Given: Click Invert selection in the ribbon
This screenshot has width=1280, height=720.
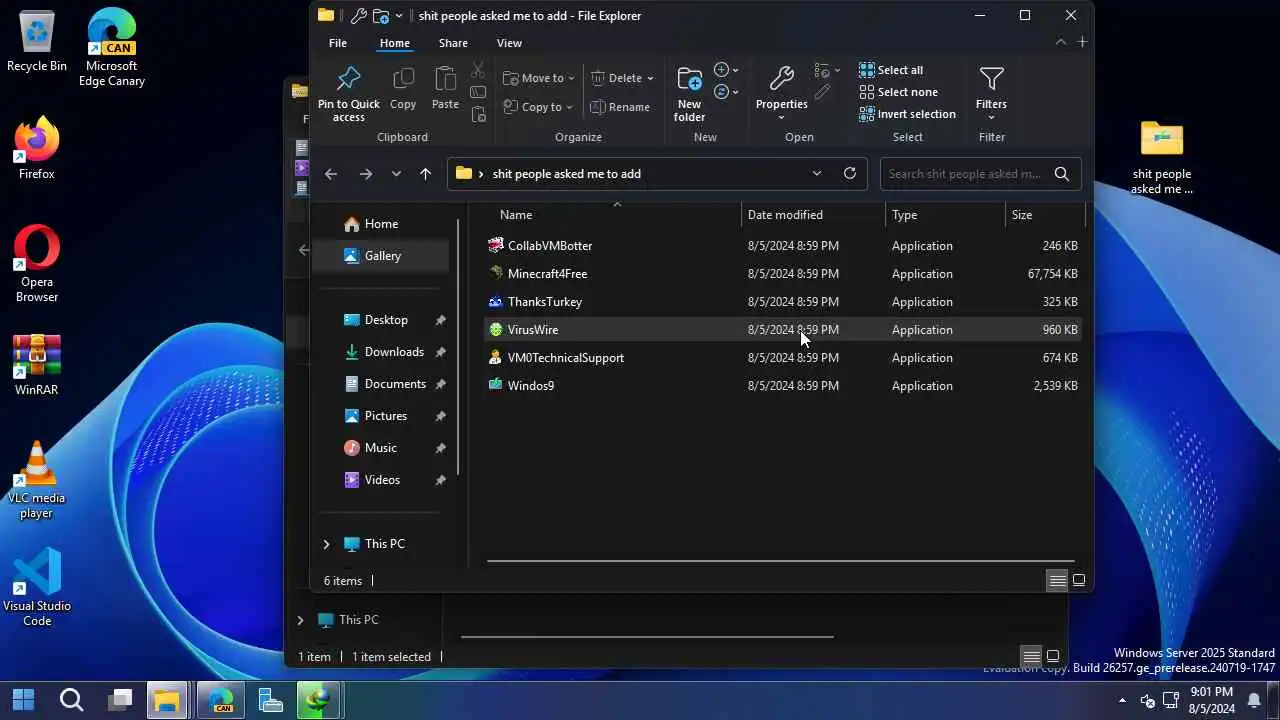Looking at the screenshot, I should tap(907, 114).
